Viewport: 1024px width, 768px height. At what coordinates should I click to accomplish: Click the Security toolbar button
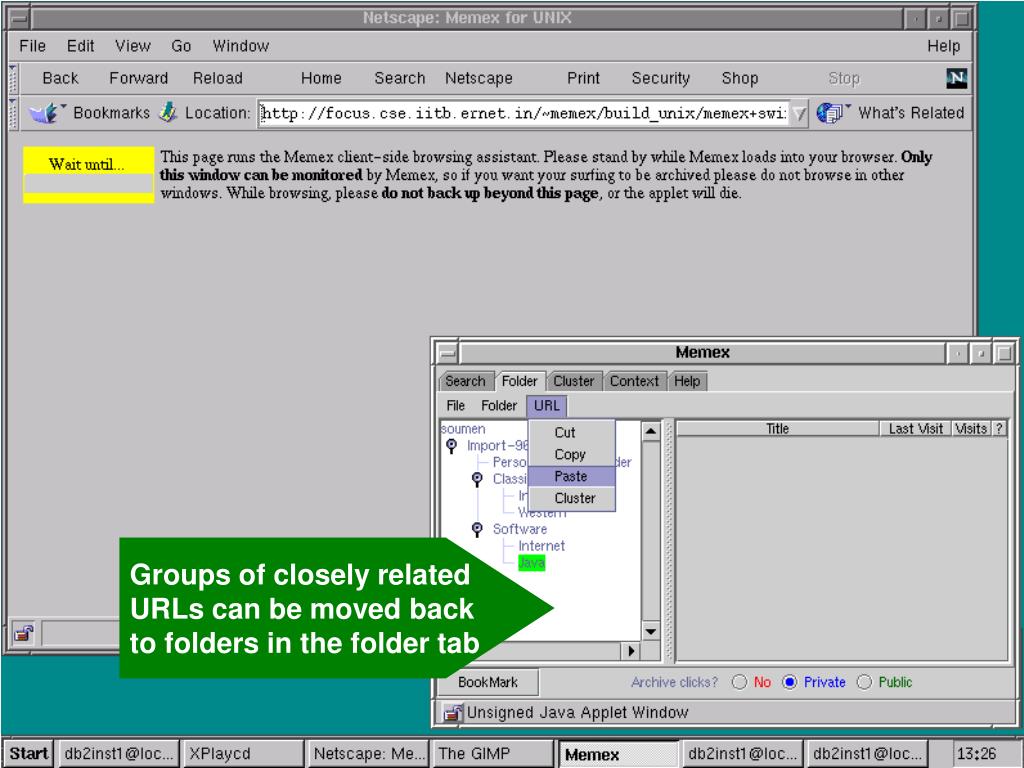(x=660, y=78)
